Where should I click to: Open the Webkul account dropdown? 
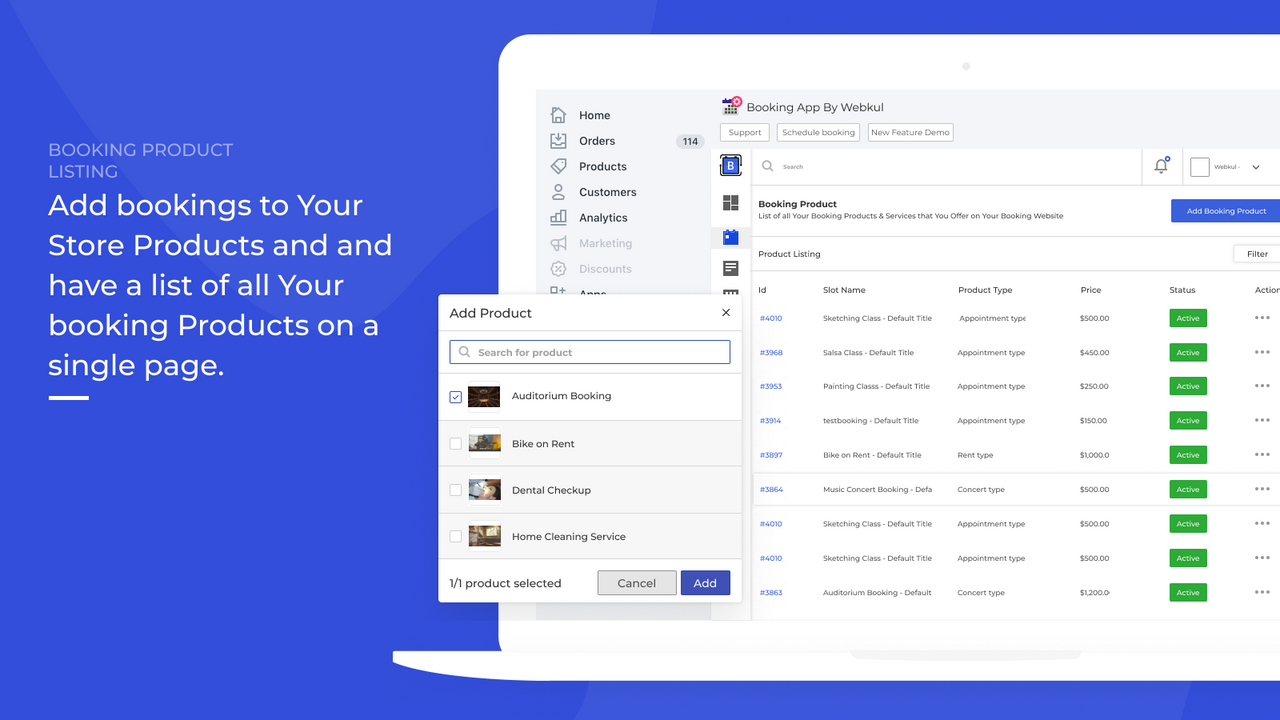click(x=1225, y=166)
